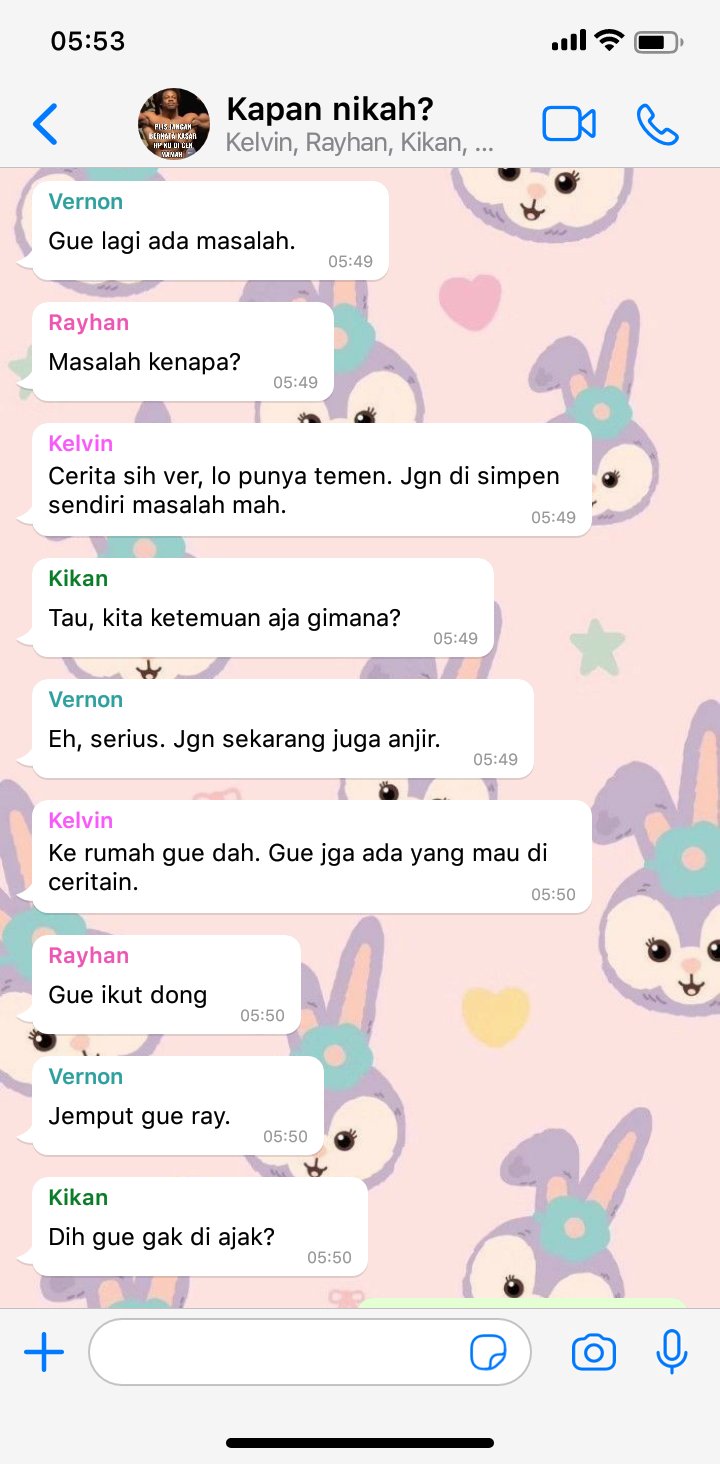Open group info via 'Kapan nikah?' title

pyautogui.click(x=330, y=109)
